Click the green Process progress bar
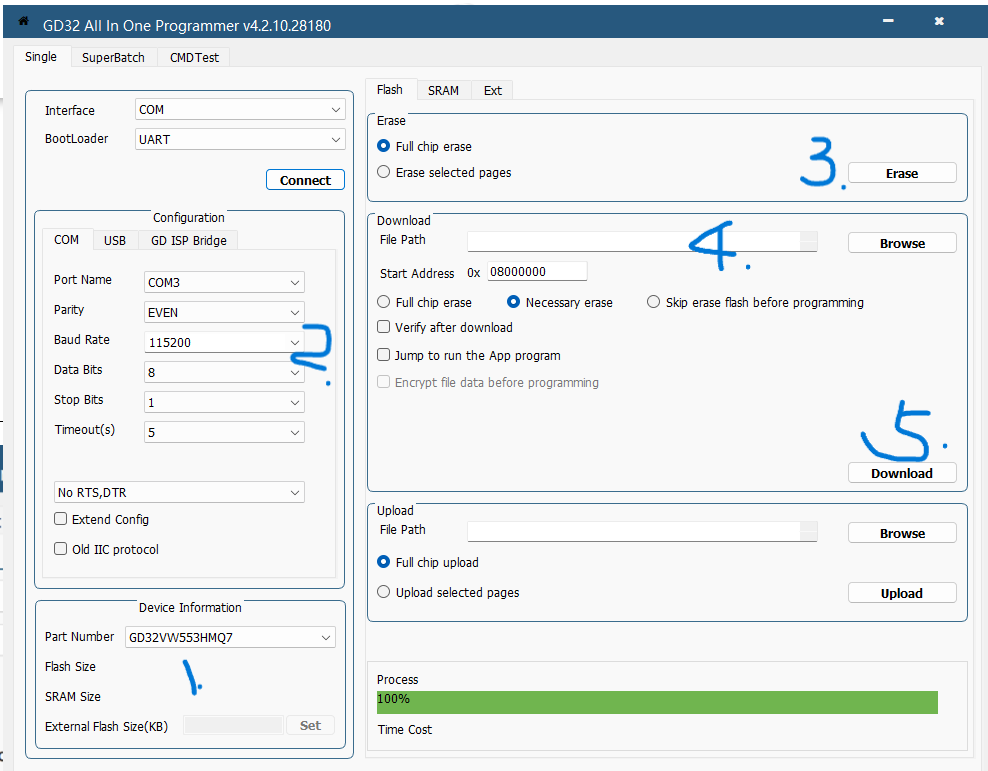 click(657, 701)
